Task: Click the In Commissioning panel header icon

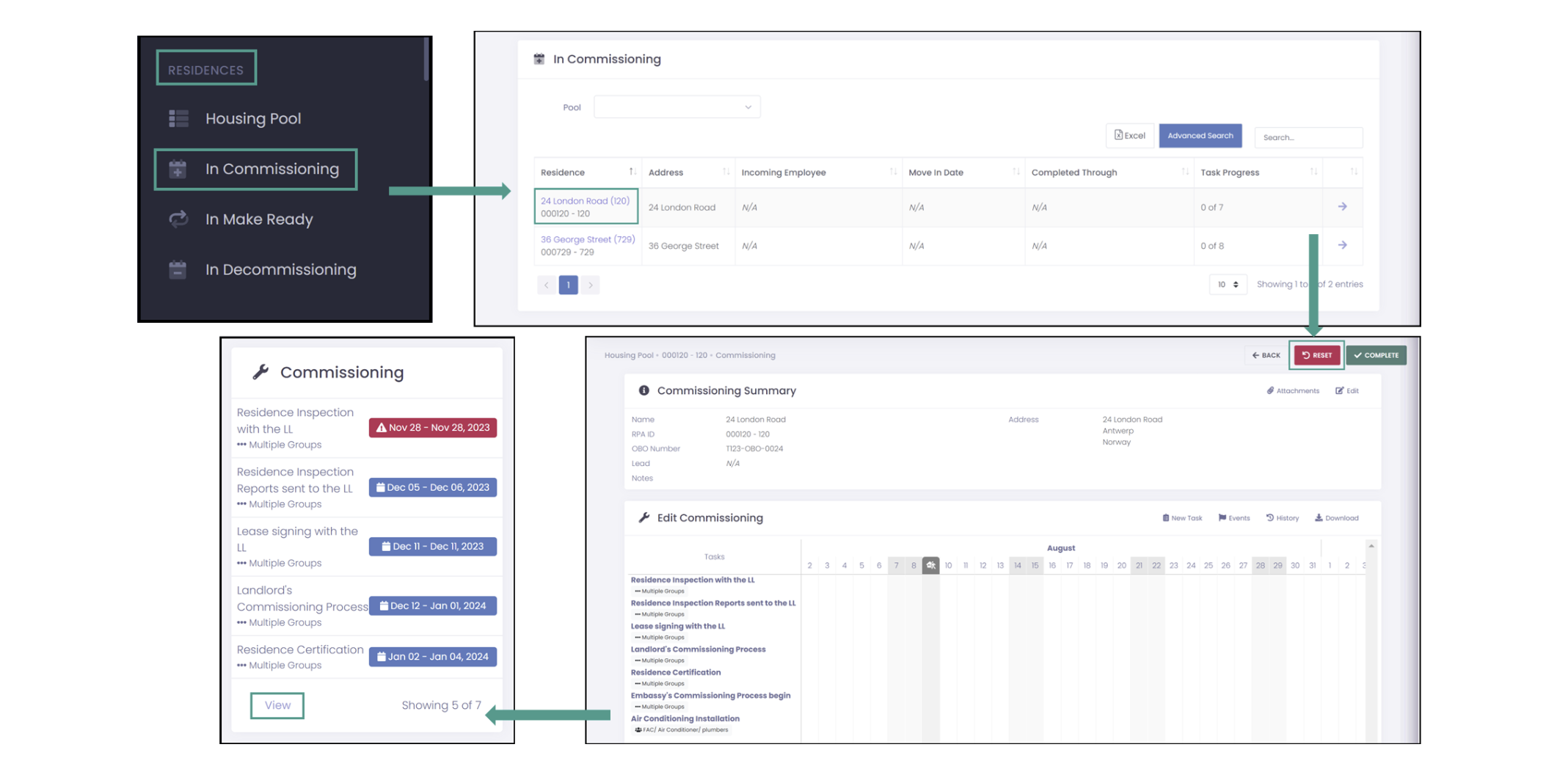Action: [539, 59]
